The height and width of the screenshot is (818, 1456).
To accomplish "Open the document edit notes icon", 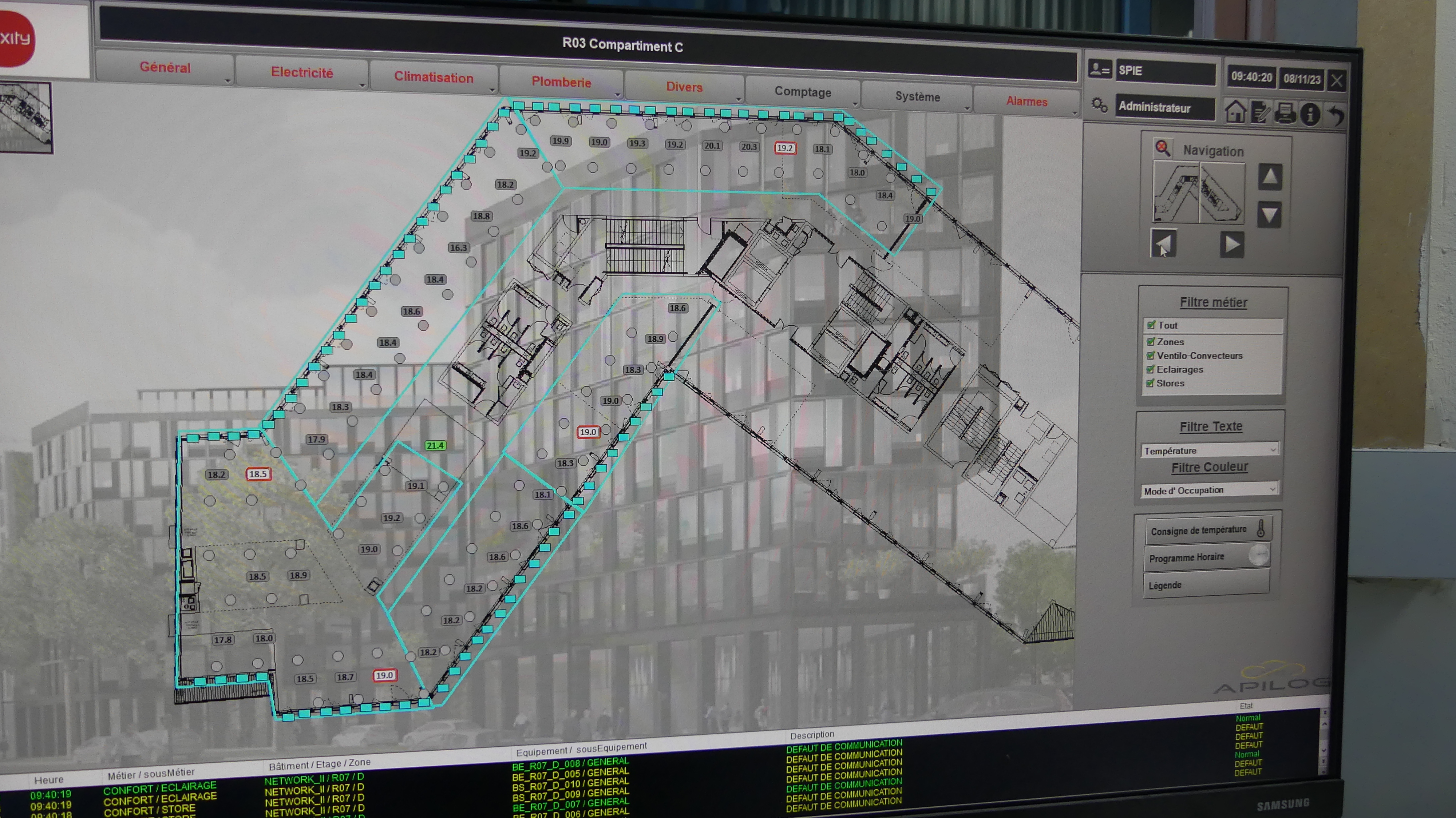I will 1260,112.
